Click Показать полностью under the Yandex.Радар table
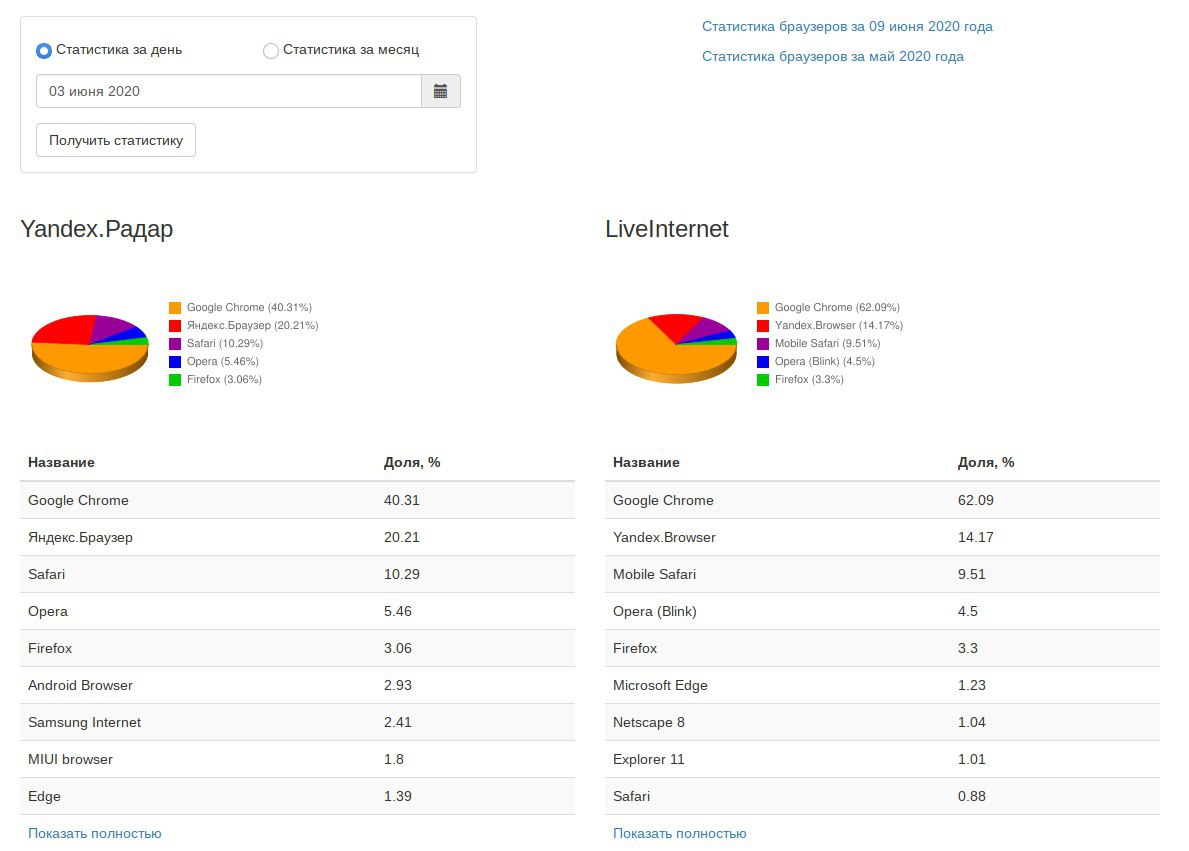Image resolution: width=1189 pixels, height=851 pixels. [95, 833]
